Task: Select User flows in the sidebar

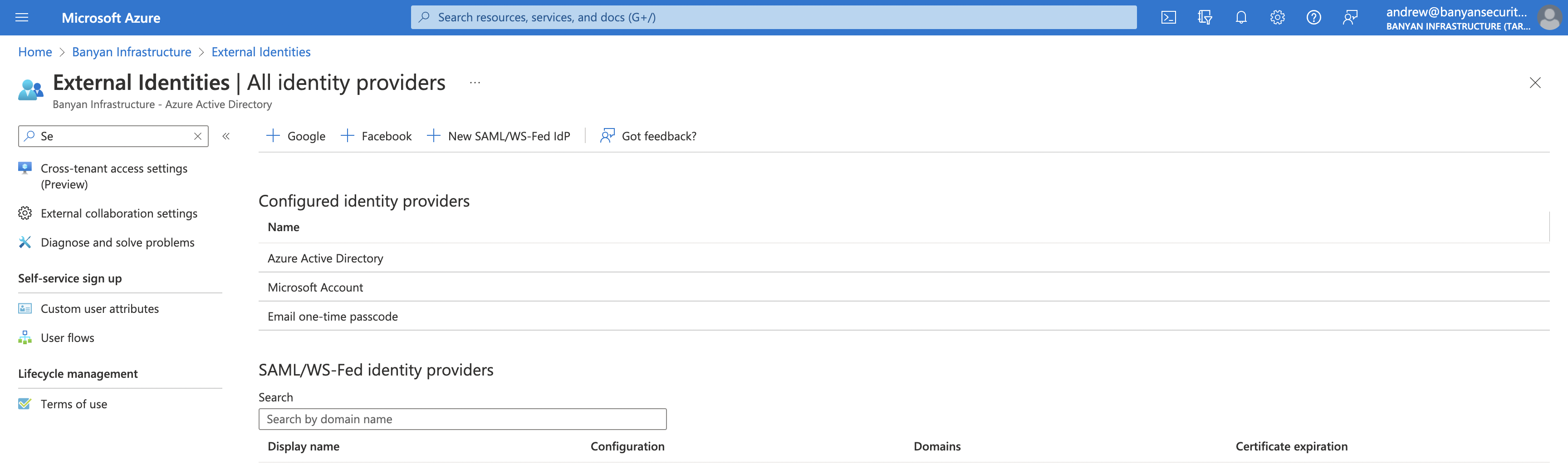Action: (67, 338)
